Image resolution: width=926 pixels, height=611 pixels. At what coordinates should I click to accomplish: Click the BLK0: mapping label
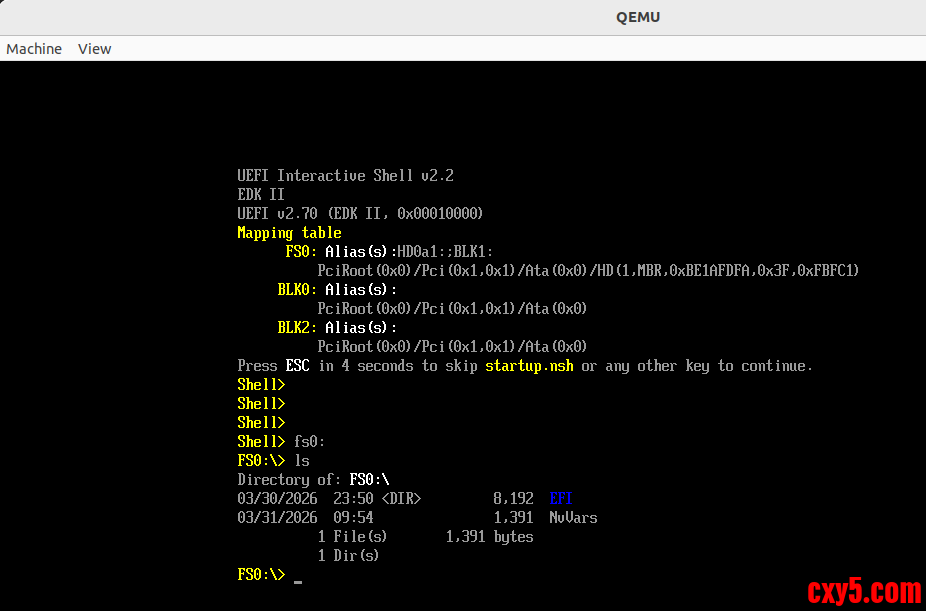coord(297,290)
